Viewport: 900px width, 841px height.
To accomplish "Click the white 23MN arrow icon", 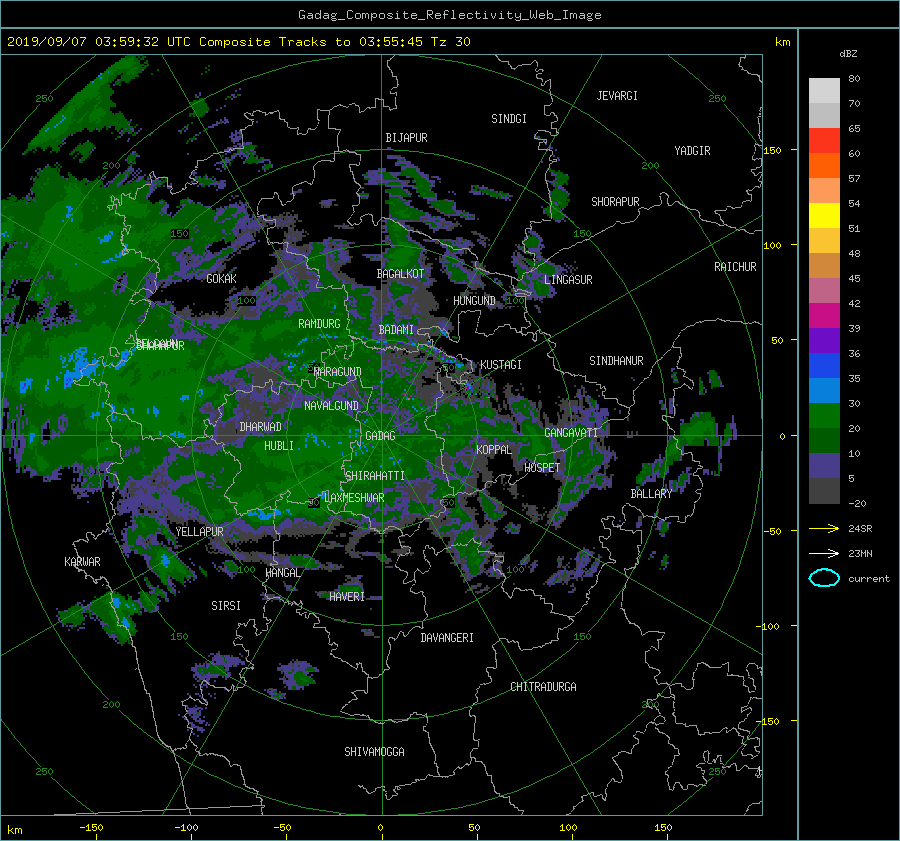I will point(824,553).
